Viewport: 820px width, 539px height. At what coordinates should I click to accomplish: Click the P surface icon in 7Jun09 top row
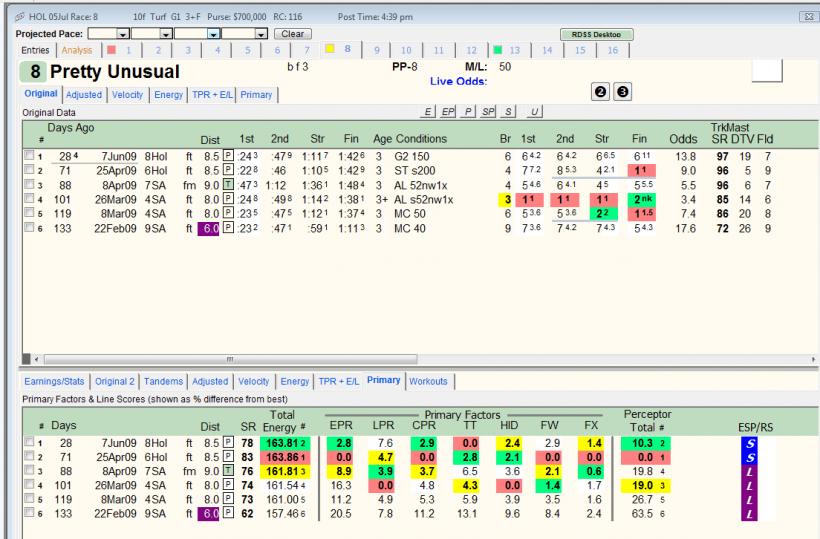[228, 156]
